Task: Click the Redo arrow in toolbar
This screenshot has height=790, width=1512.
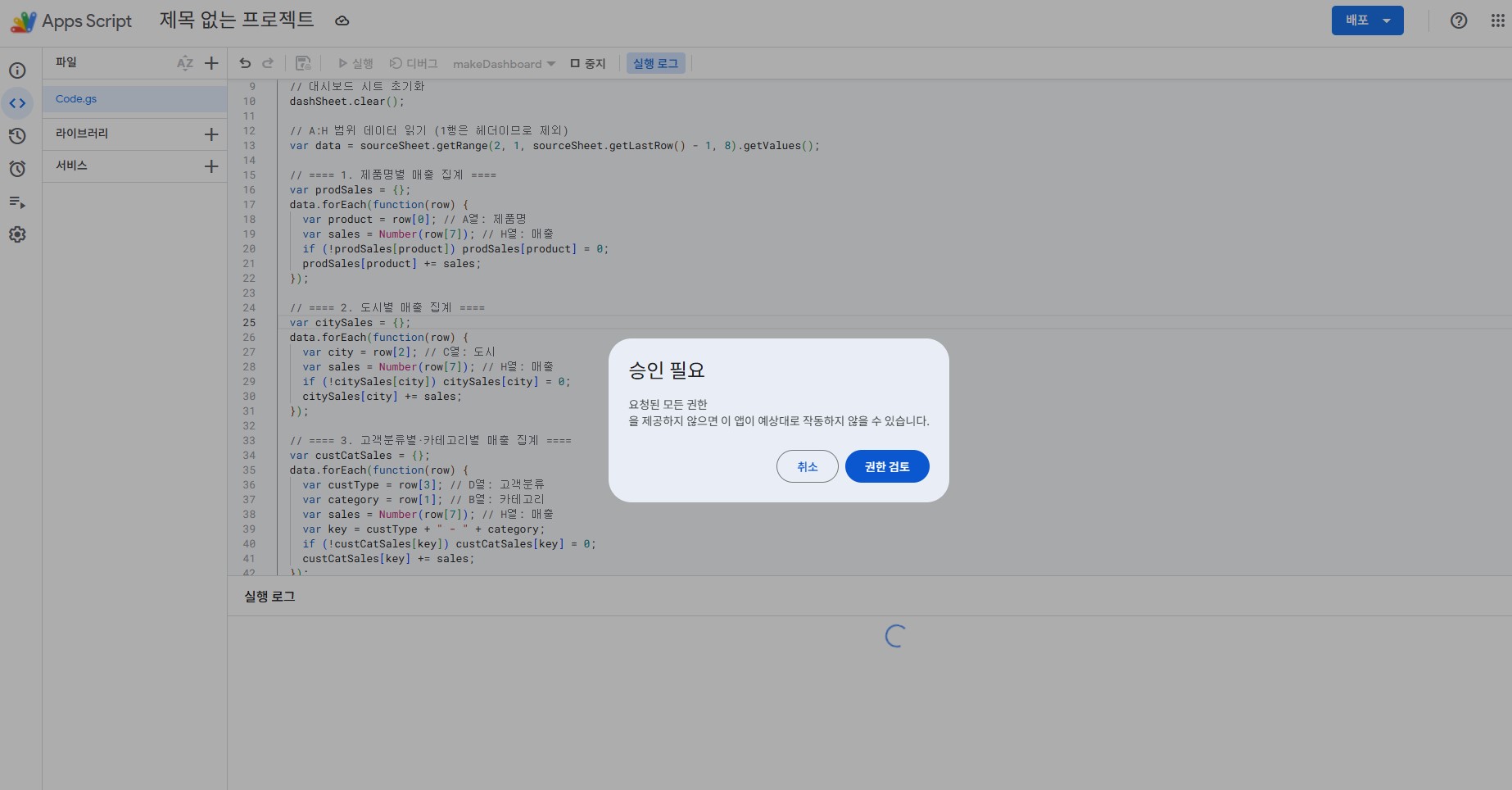Action: [268, 63]
